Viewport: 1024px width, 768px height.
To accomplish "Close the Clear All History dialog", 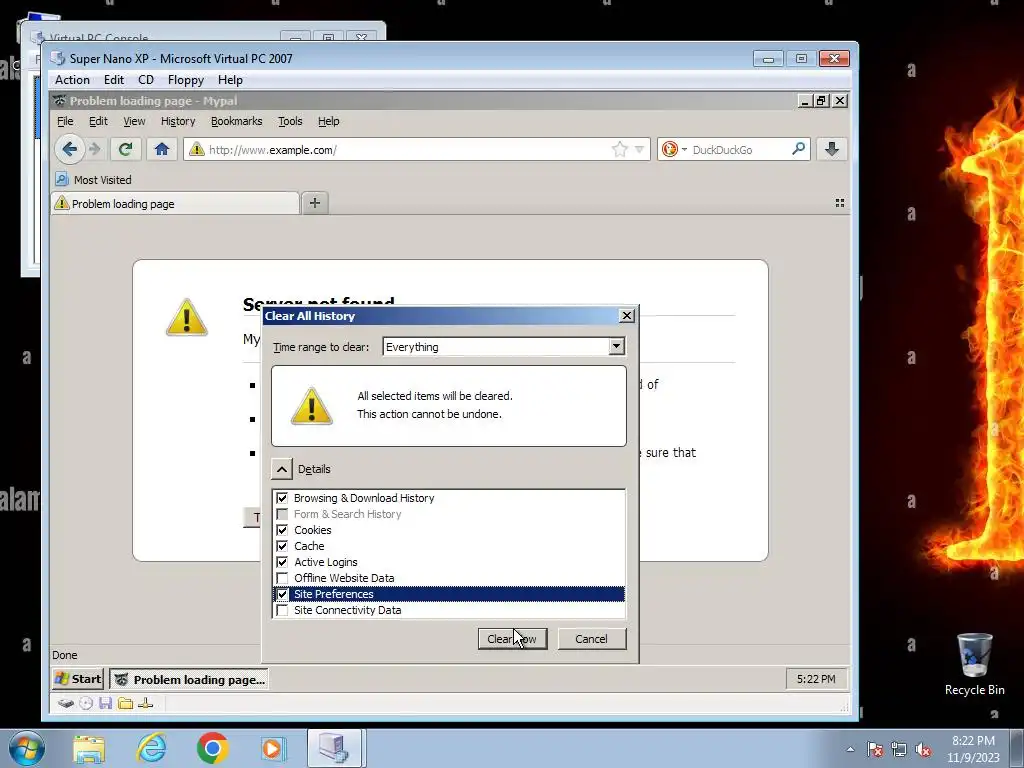I will pos(626,315).
